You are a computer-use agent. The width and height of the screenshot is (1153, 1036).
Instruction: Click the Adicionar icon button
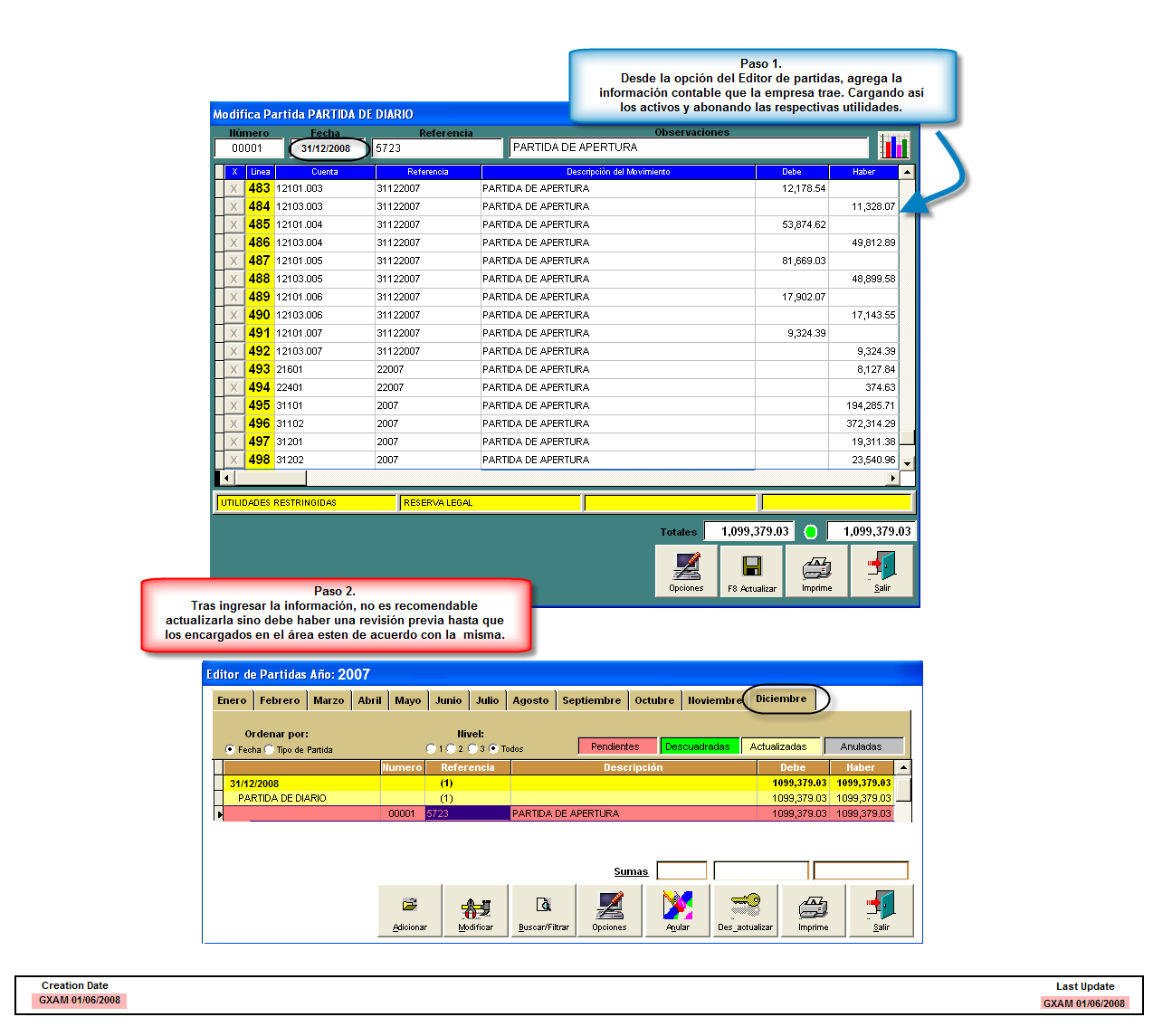coord(409,910)
